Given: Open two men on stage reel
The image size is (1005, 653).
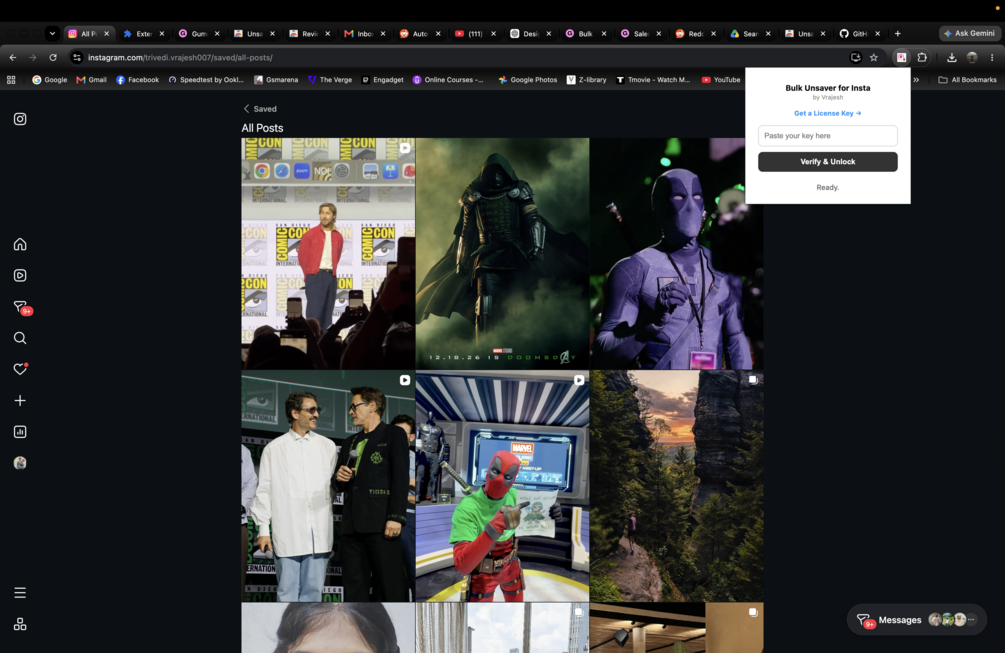Looking at the screenshot, I should pyautogui.click(x=328, y=486).
